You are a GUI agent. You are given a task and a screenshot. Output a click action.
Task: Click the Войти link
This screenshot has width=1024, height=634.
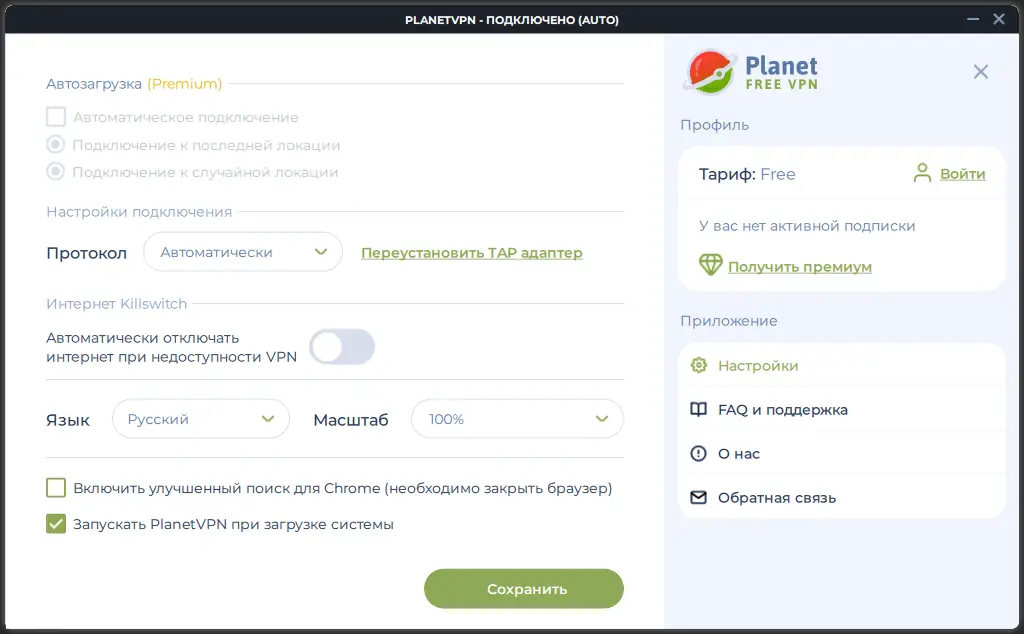coord(963,174)
